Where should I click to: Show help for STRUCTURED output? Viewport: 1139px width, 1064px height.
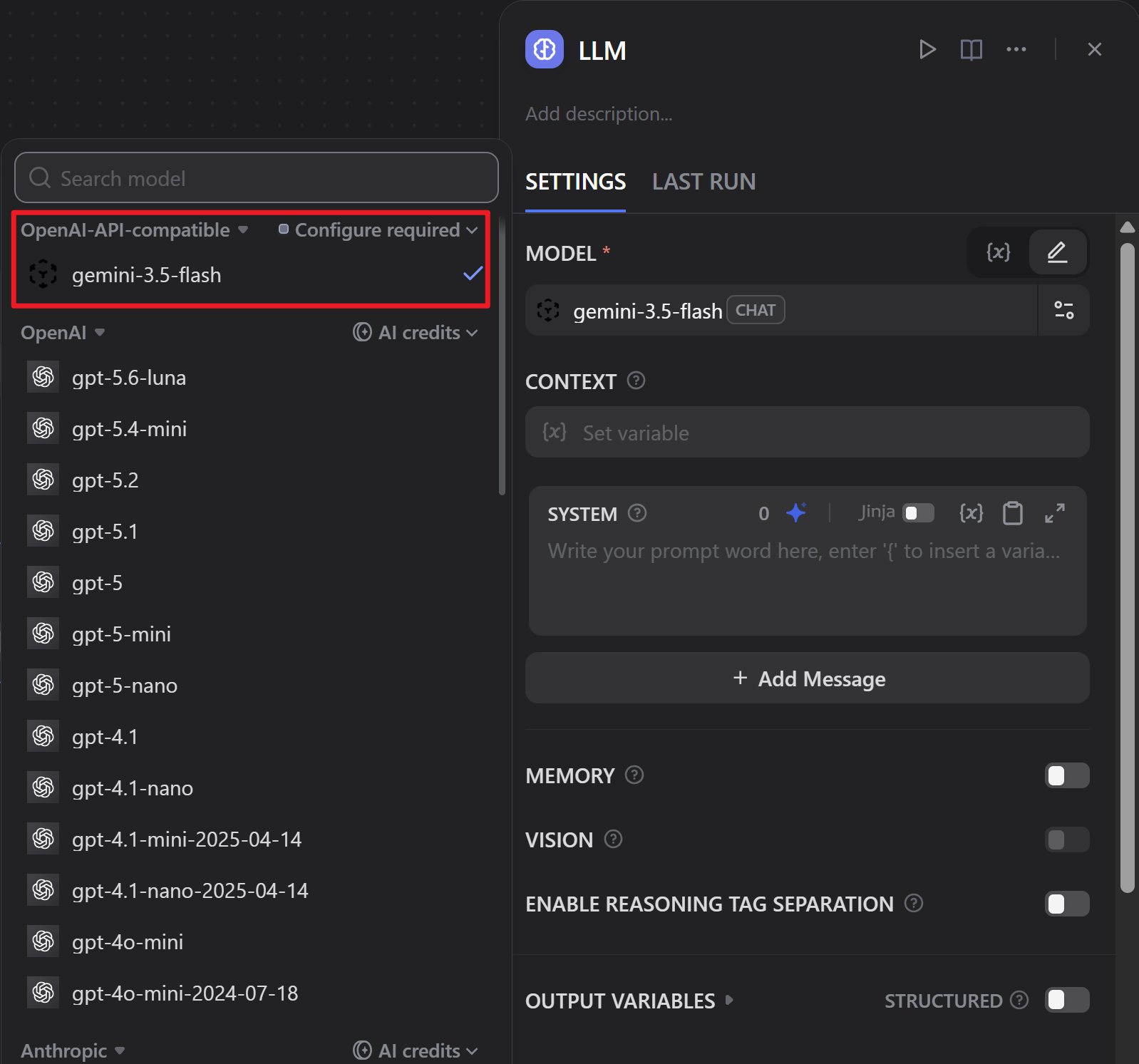click(1020, 1000)
